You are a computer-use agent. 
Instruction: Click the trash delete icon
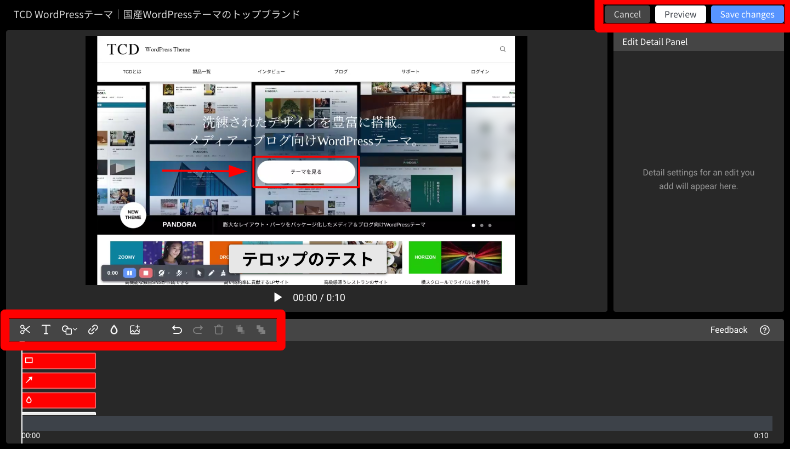219,330
